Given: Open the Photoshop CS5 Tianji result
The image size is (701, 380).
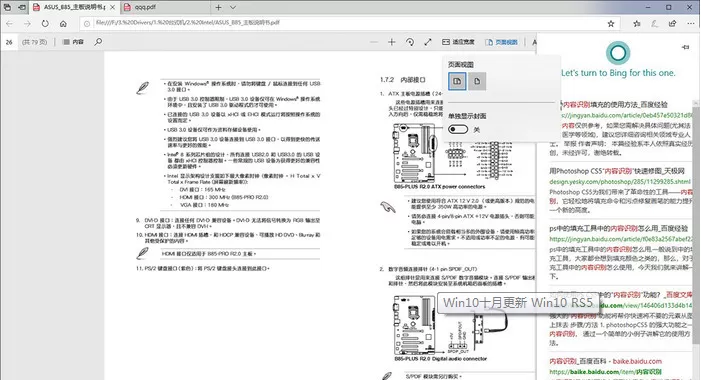Looking at the screenshot, I should pyautogui.click(x=617, y=171).
